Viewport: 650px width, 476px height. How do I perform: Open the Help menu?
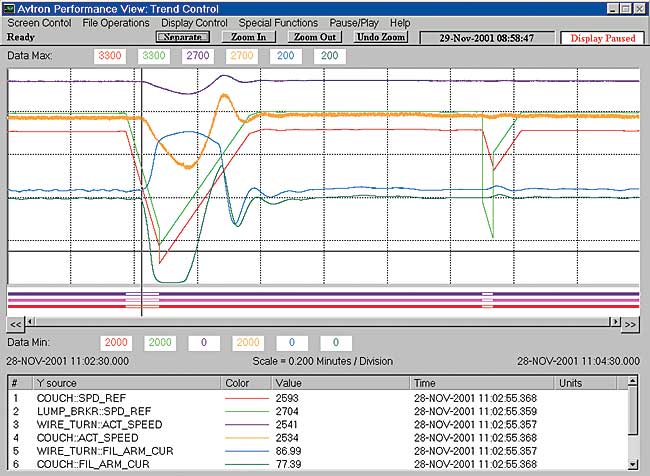tap(400, 23)
